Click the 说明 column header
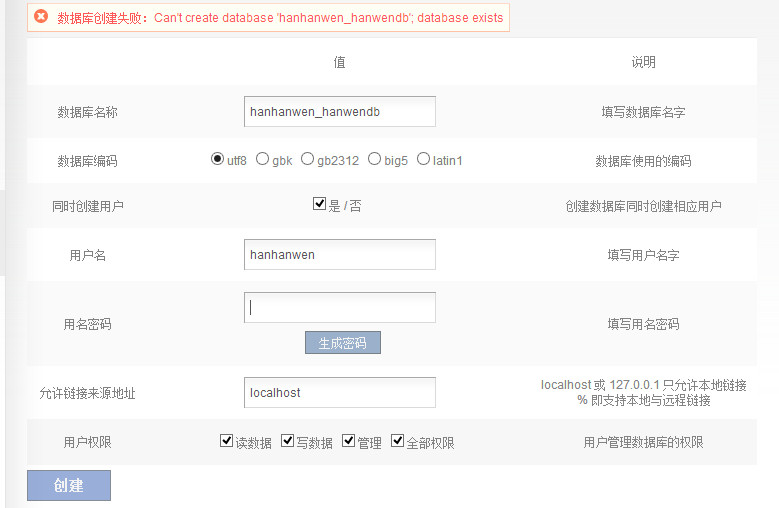This screenshot has width=779, height=508. (643, 62)
